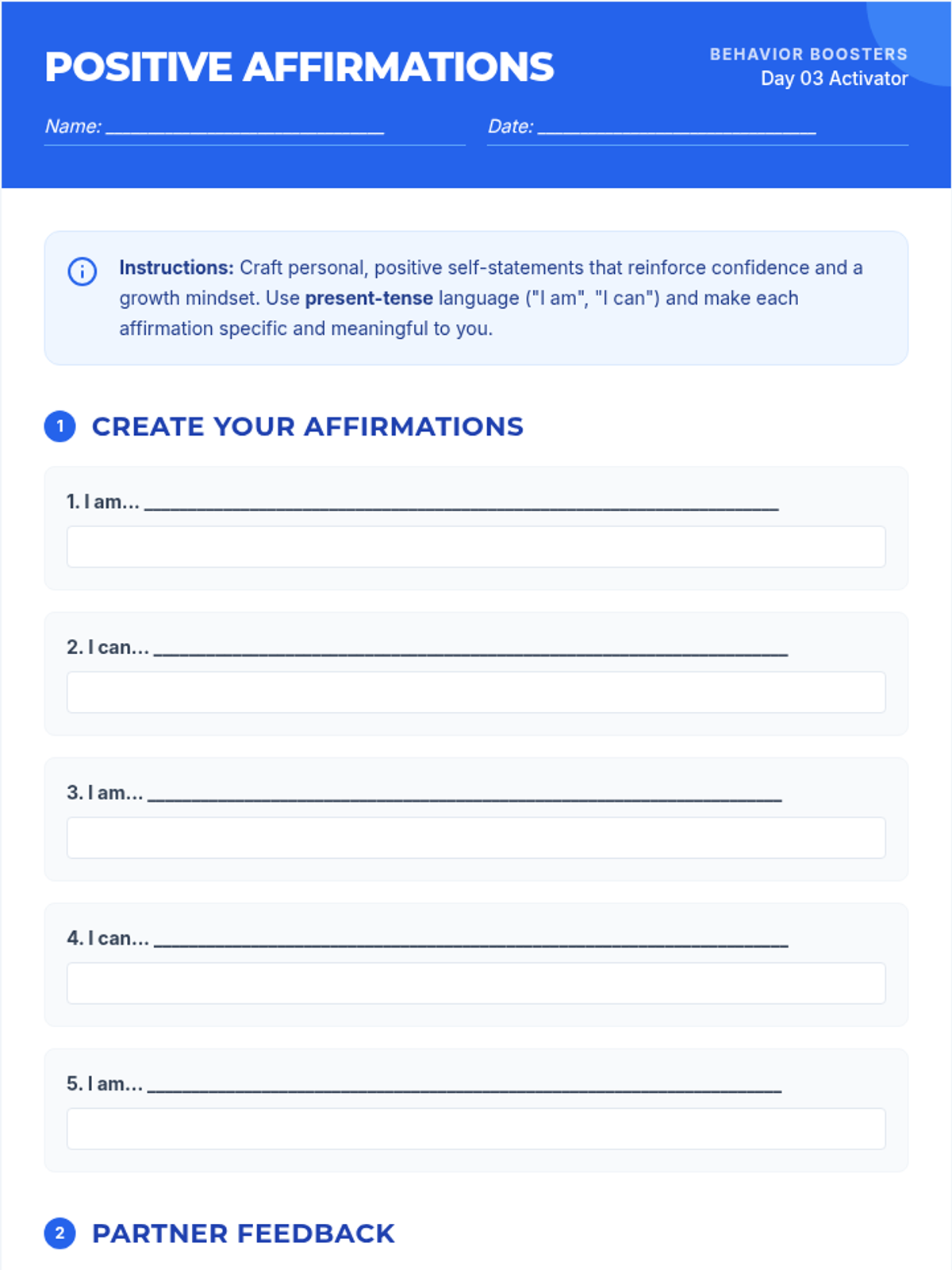Click the '5. I am...' prompt label

105,1084
